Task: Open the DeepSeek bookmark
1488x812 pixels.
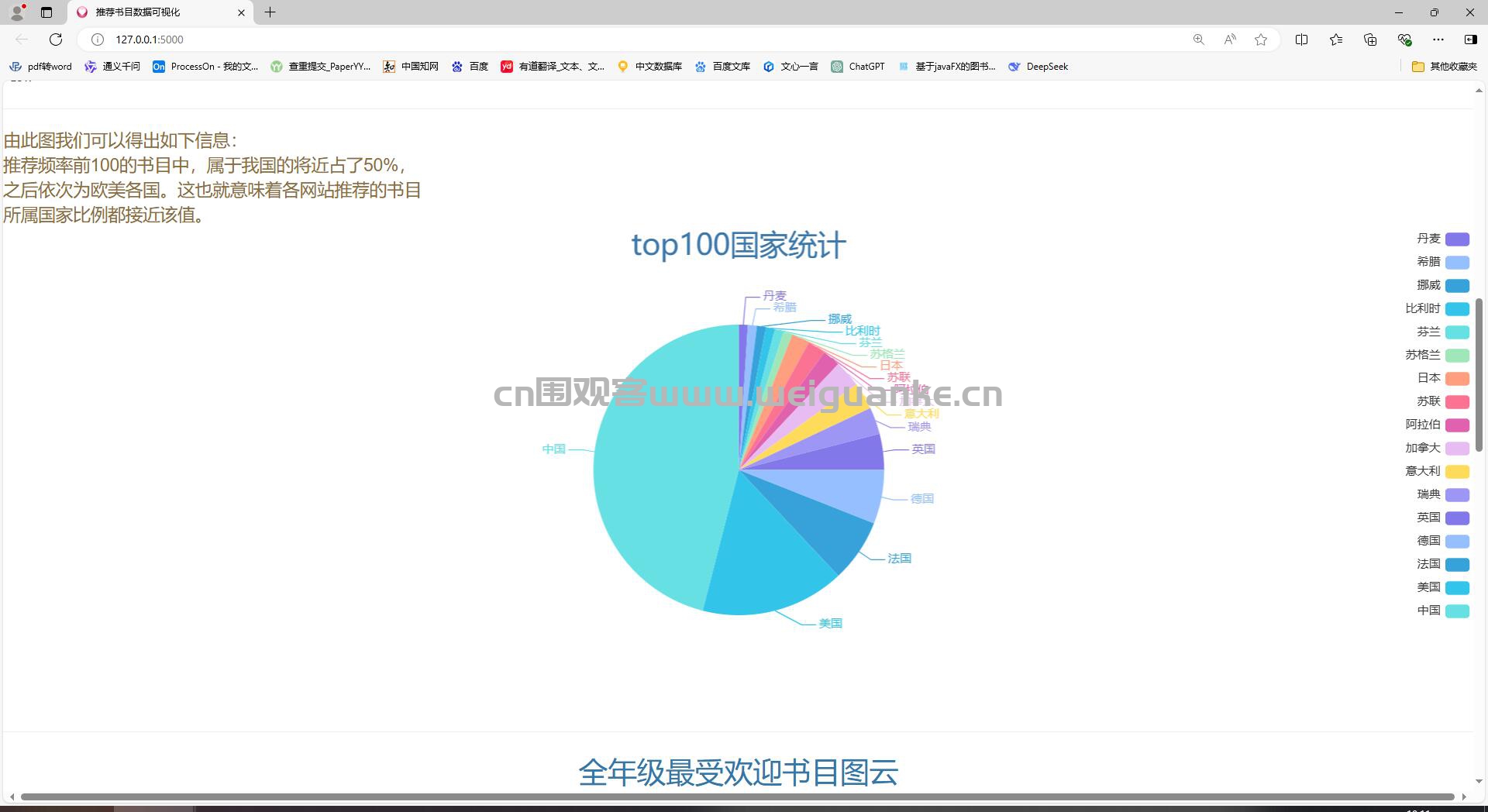Action: [1038, 67]
